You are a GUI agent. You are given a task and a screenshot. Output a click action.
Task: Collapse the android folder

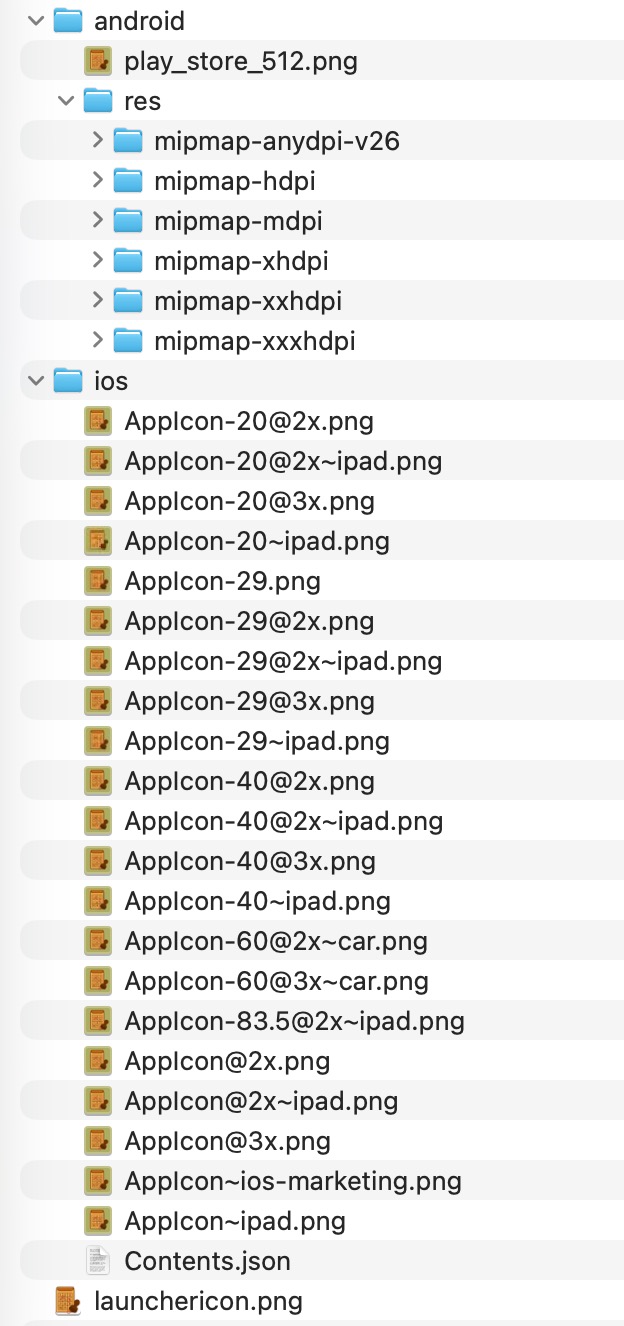point(36,21)
